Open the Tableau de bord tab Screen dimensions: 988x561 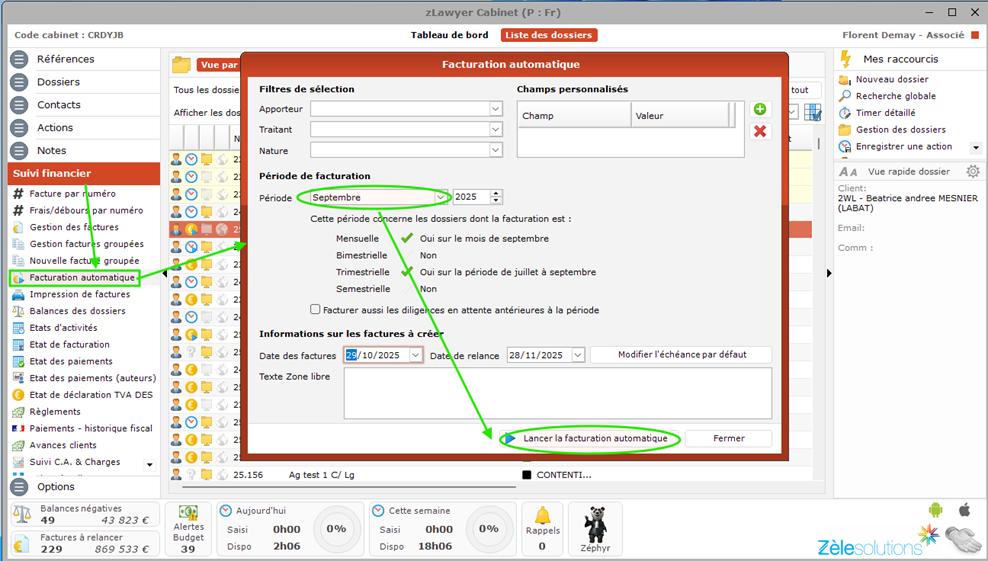[449, 35]
